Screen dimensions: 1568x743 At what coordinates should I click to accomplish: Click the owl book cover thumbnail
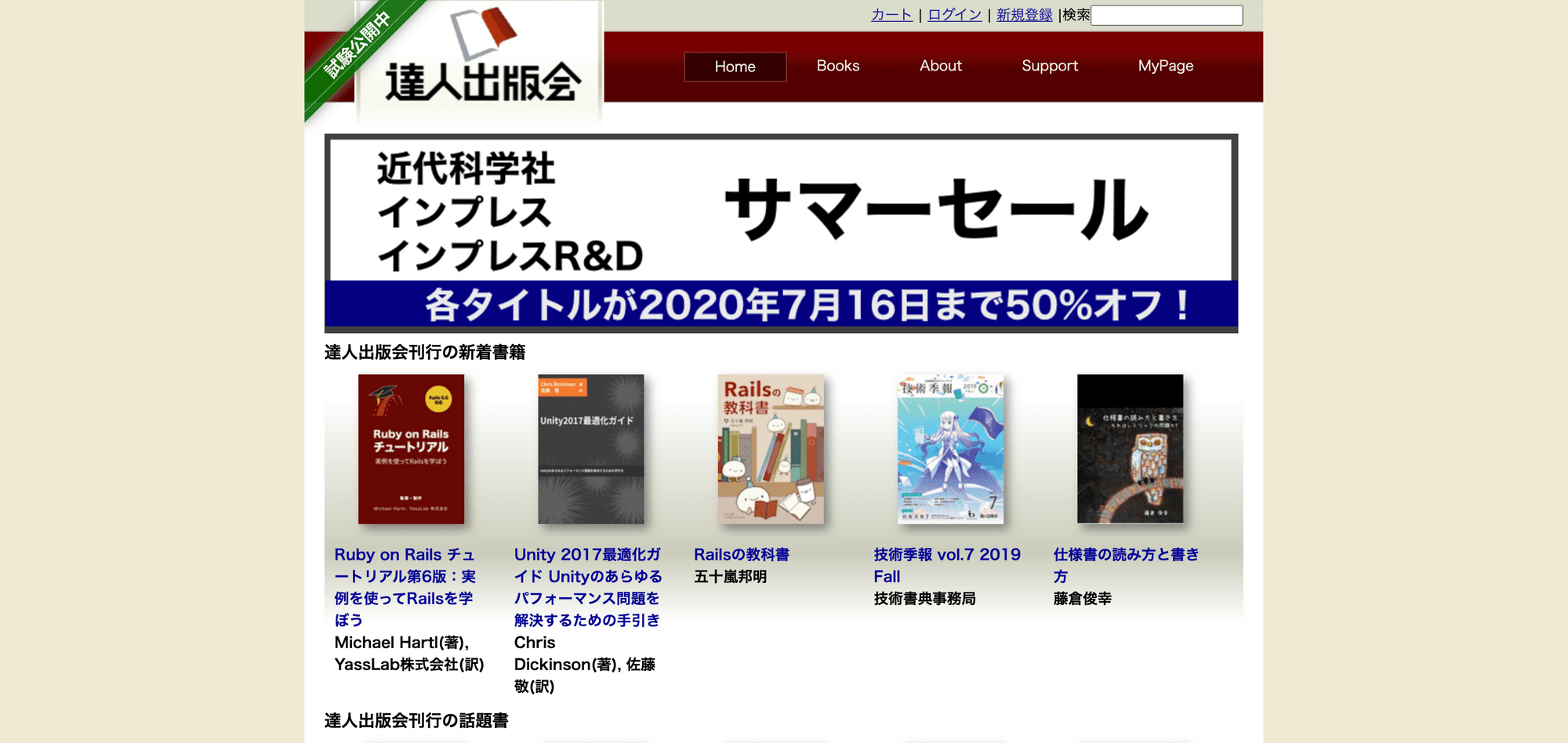1130,449
